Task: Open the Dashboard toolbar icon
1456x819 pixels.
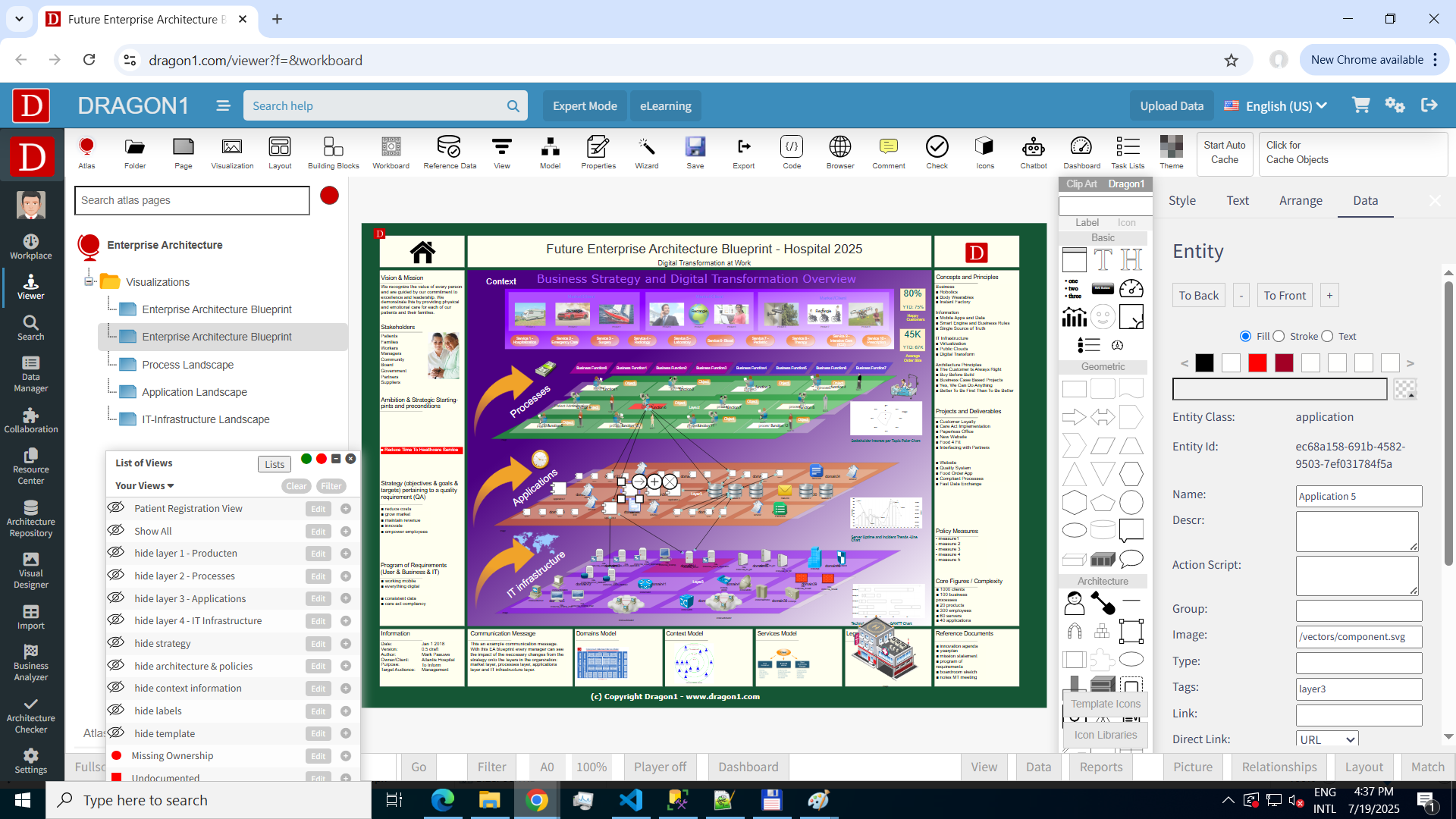Action: [1081, 152]
